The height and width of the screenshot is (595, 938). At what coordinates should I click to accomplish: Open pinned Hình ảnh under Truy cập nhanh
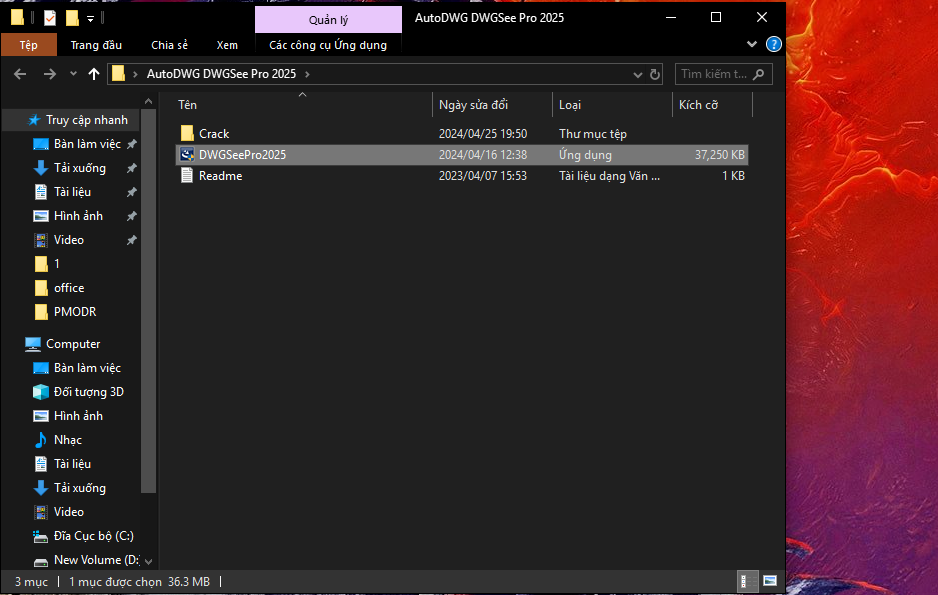(78, 216)
